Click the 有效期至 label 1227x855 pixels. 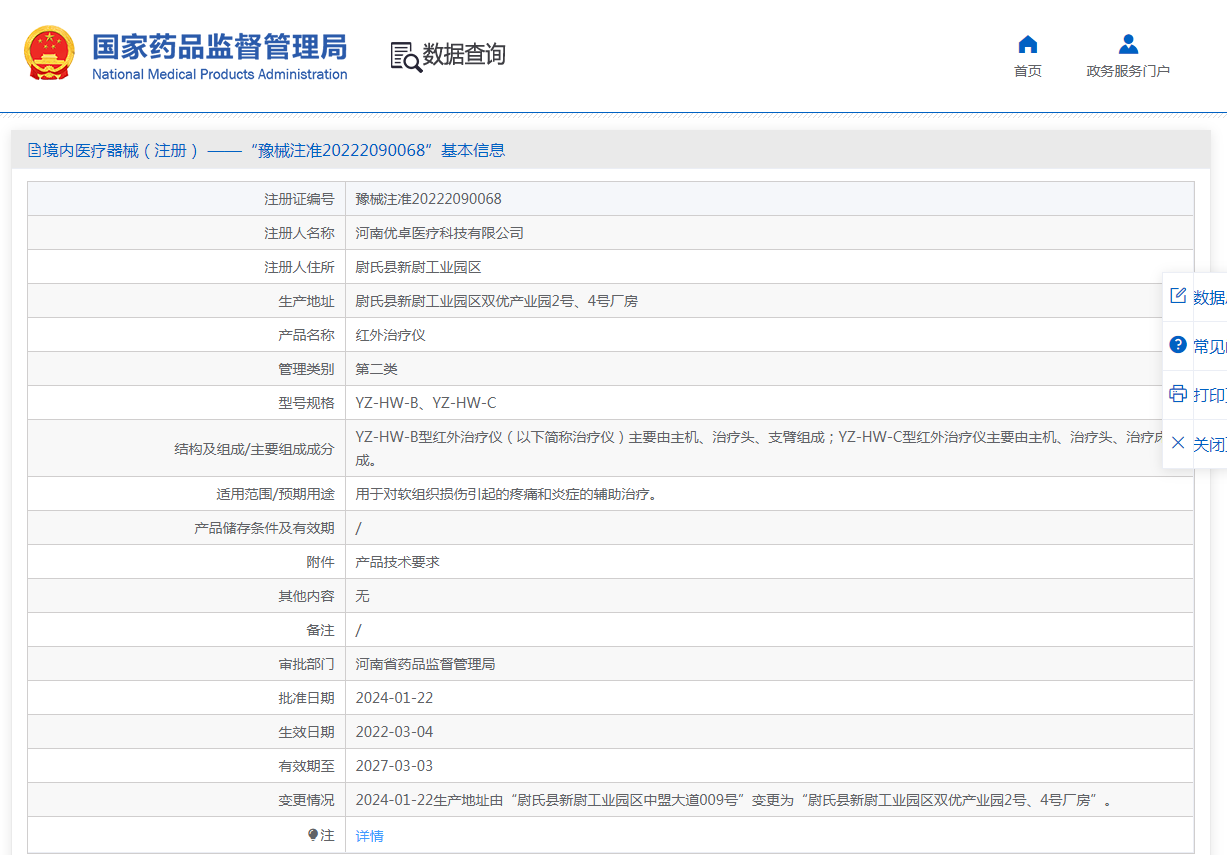pyautogui.click(x=306, y=766)
